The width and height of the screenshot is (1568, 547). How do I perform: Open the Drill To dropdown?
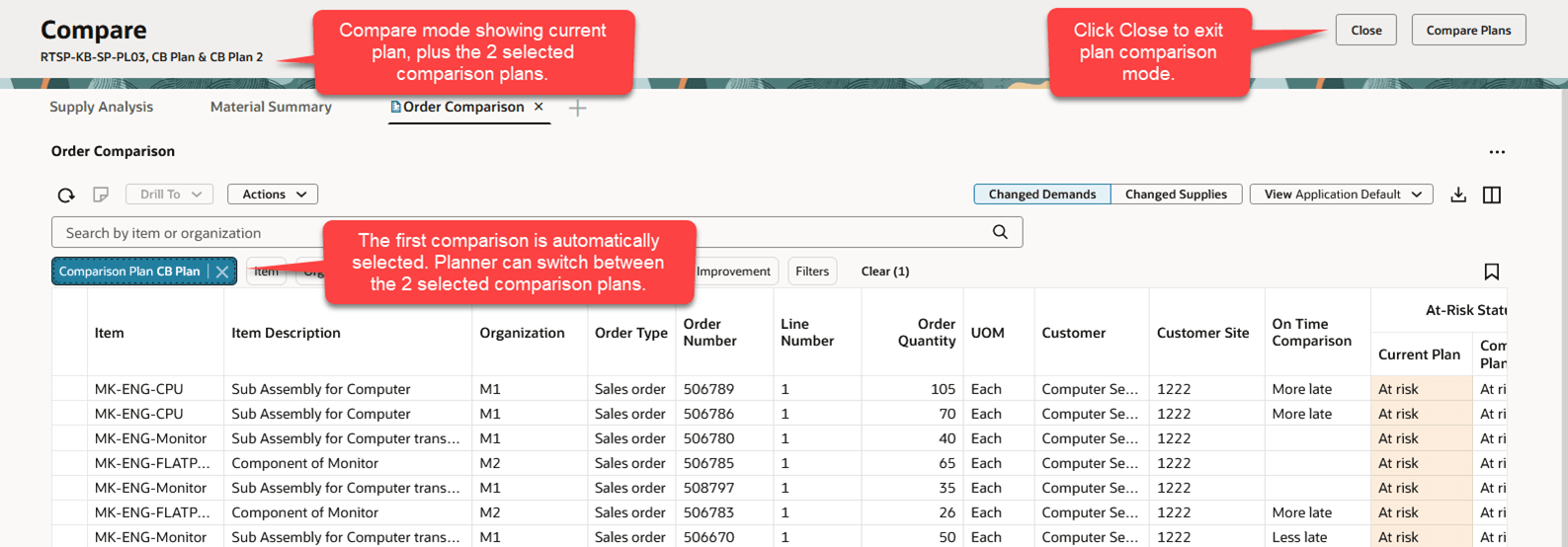coord(170,195)
